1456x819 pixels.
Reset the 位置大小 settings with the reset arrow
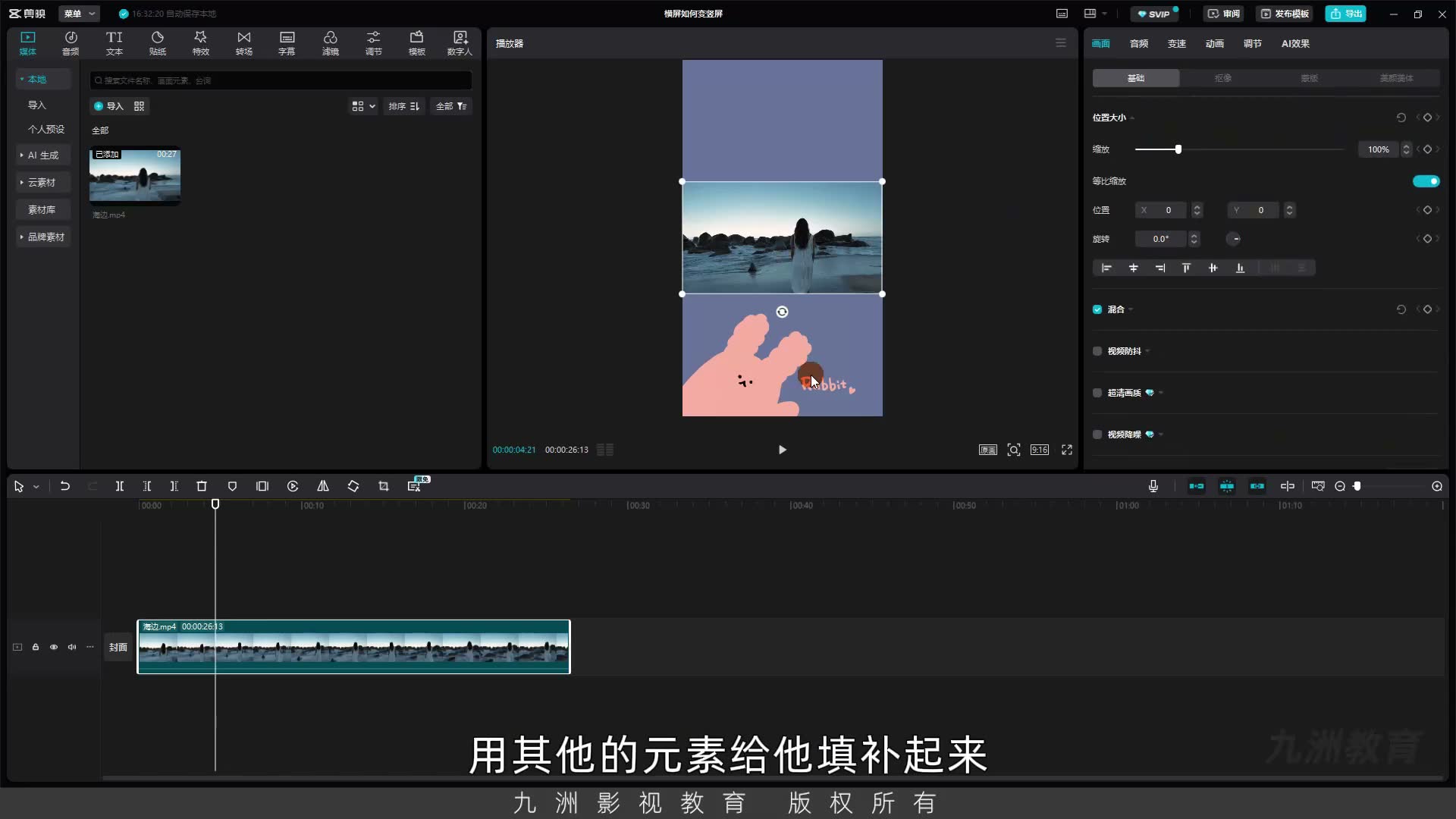pyautogui.click(x=1401, y=118)
